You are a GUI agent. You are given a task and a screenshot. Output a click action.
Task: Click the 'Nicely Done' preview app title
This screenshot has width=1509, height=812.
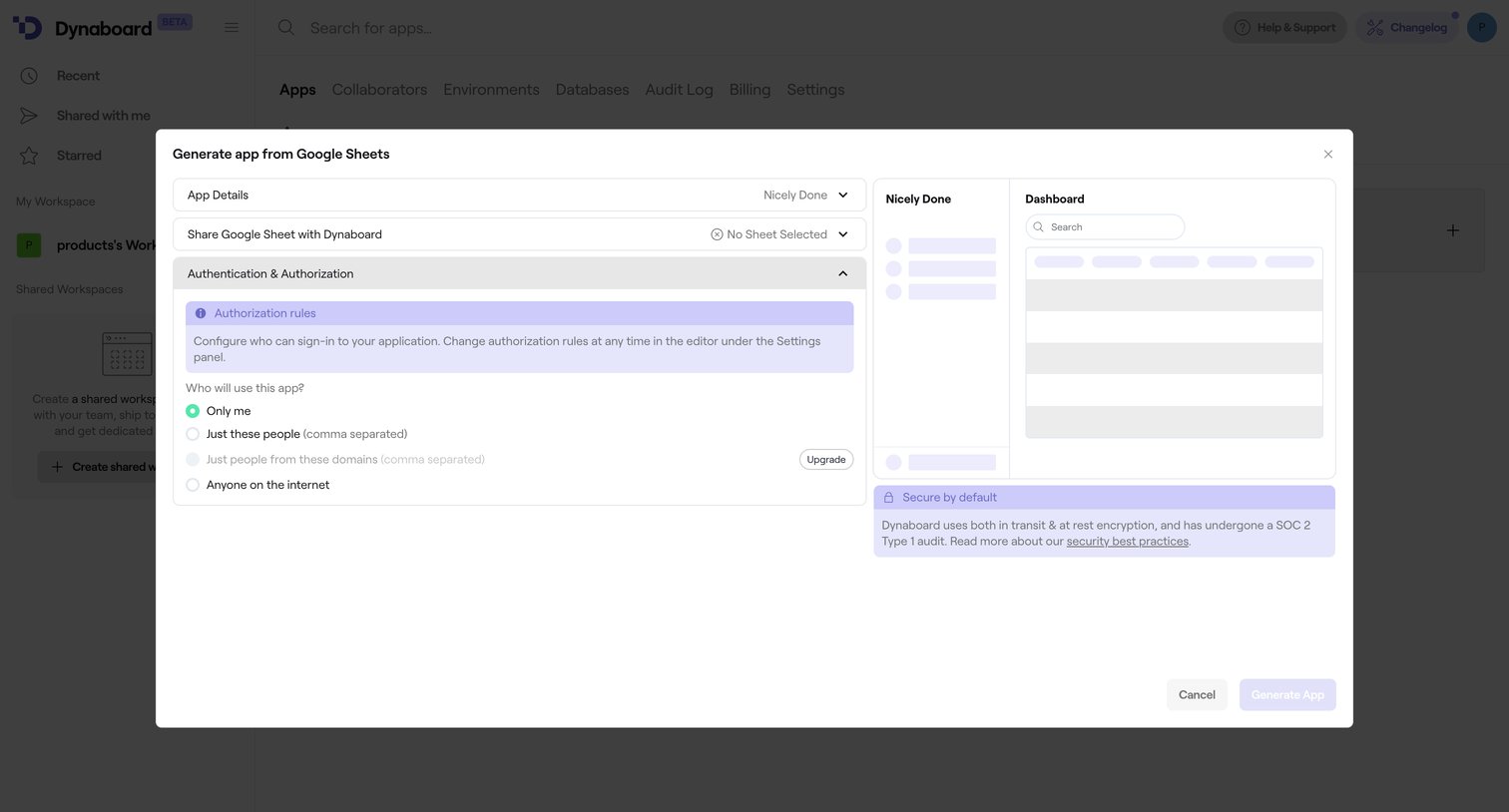pyautogui.click(x=918, y=200)
